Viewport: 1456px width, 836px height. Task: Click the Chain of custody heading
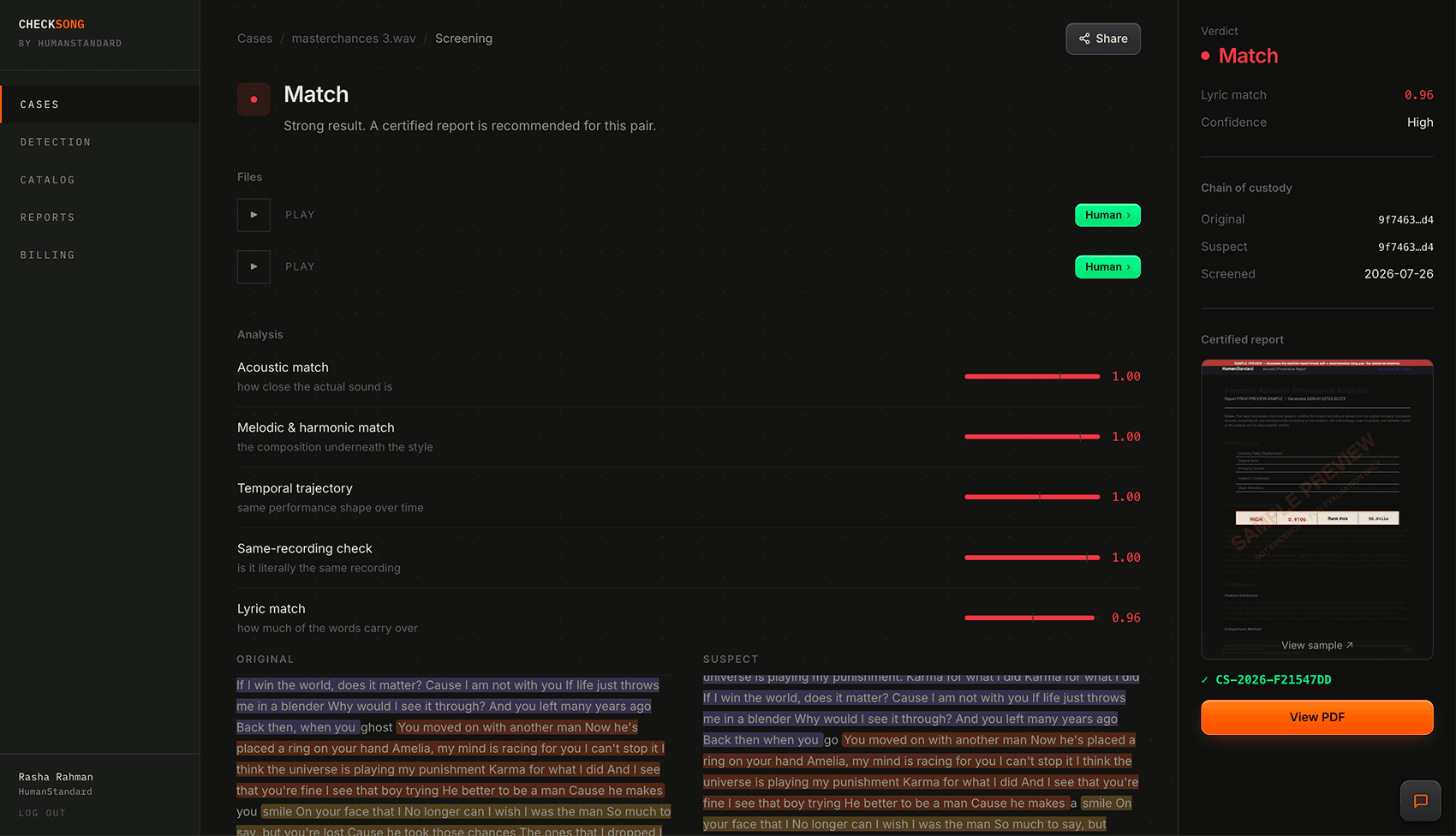1246,188
